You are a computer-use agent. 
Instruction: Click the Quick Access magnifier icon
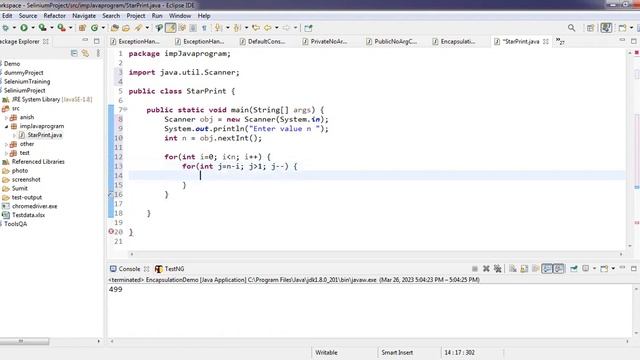point(571,28)
